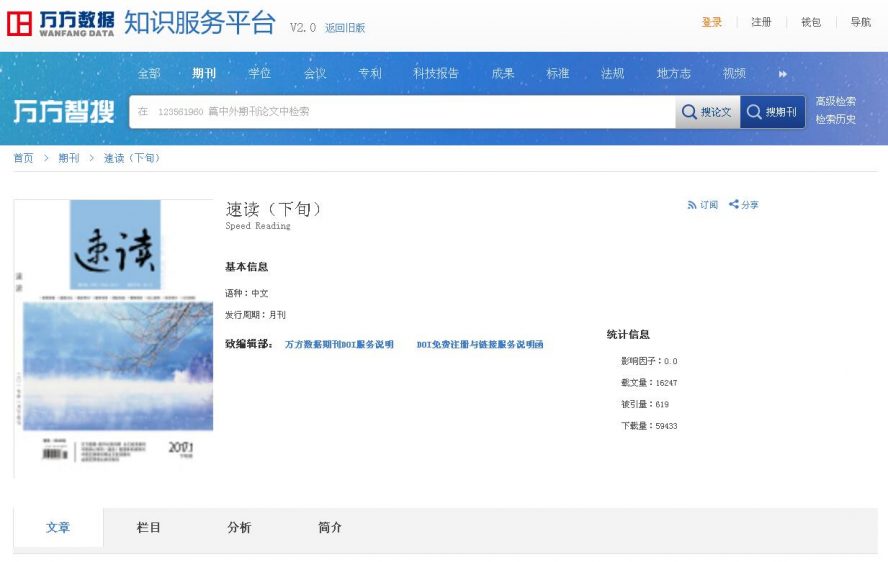The width and height of the screenshot is (888, 562).
Task: Go to 期刊 in breadcrumb
Action: tap(69, 158)
